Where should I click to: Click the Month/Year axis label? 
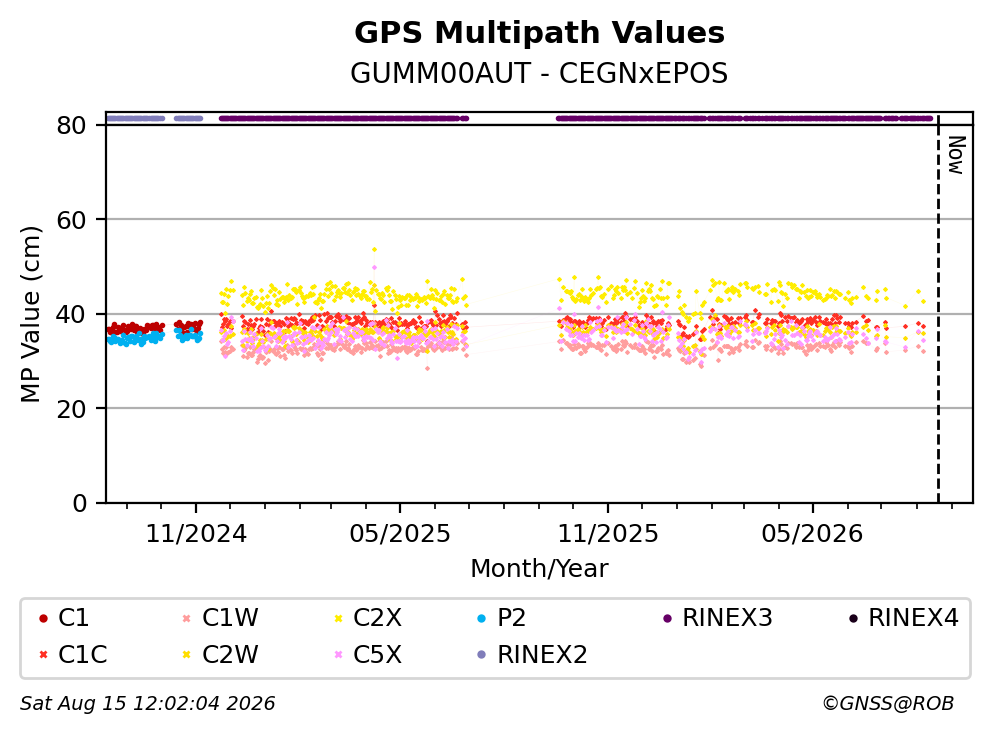[x=540, y=569]
